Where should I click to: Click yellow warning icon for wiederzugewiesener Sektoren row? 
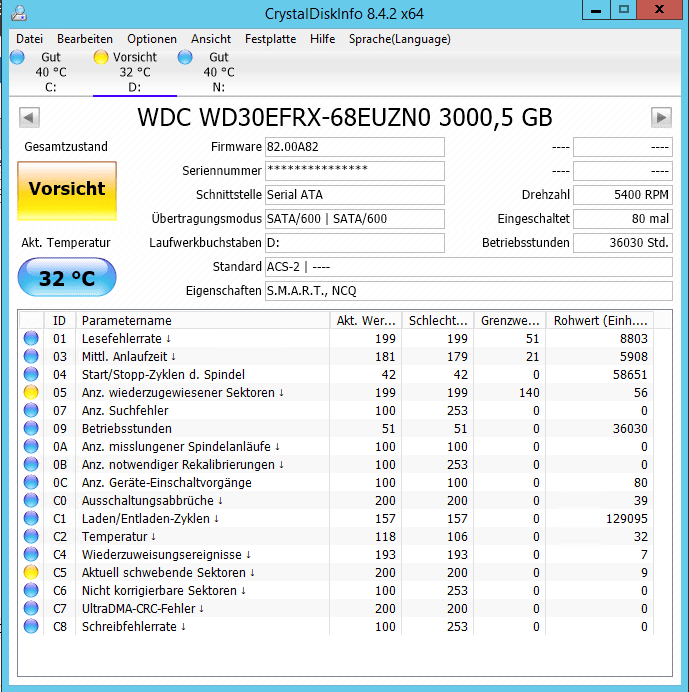pyautogui.click(x=31, y=392)
